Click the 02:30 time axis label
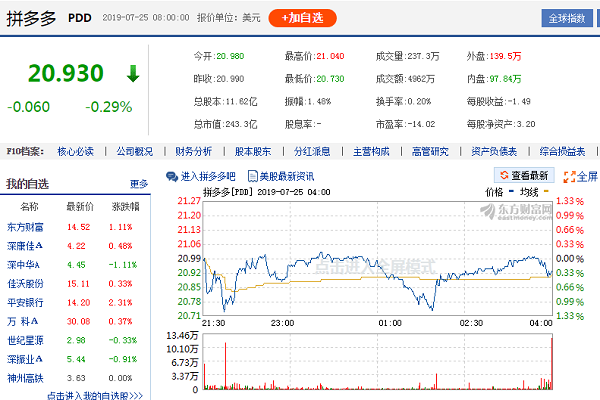 [471, 323]
